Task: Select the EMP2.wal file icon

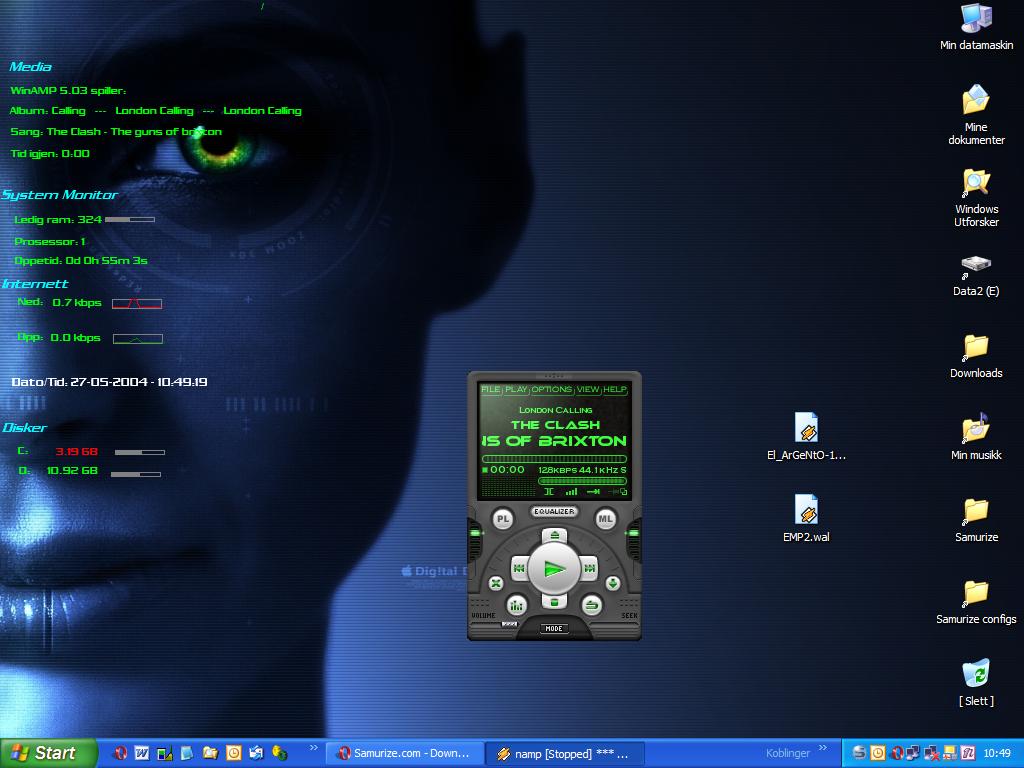Action: tap(807, 519)
